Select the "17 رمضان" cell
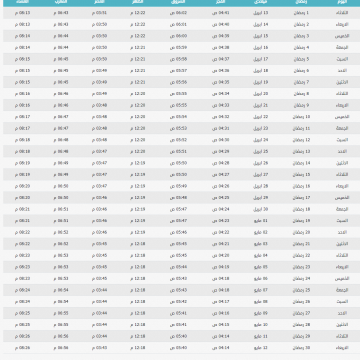This screenshot has height=360, width=360. click(301, 198)
